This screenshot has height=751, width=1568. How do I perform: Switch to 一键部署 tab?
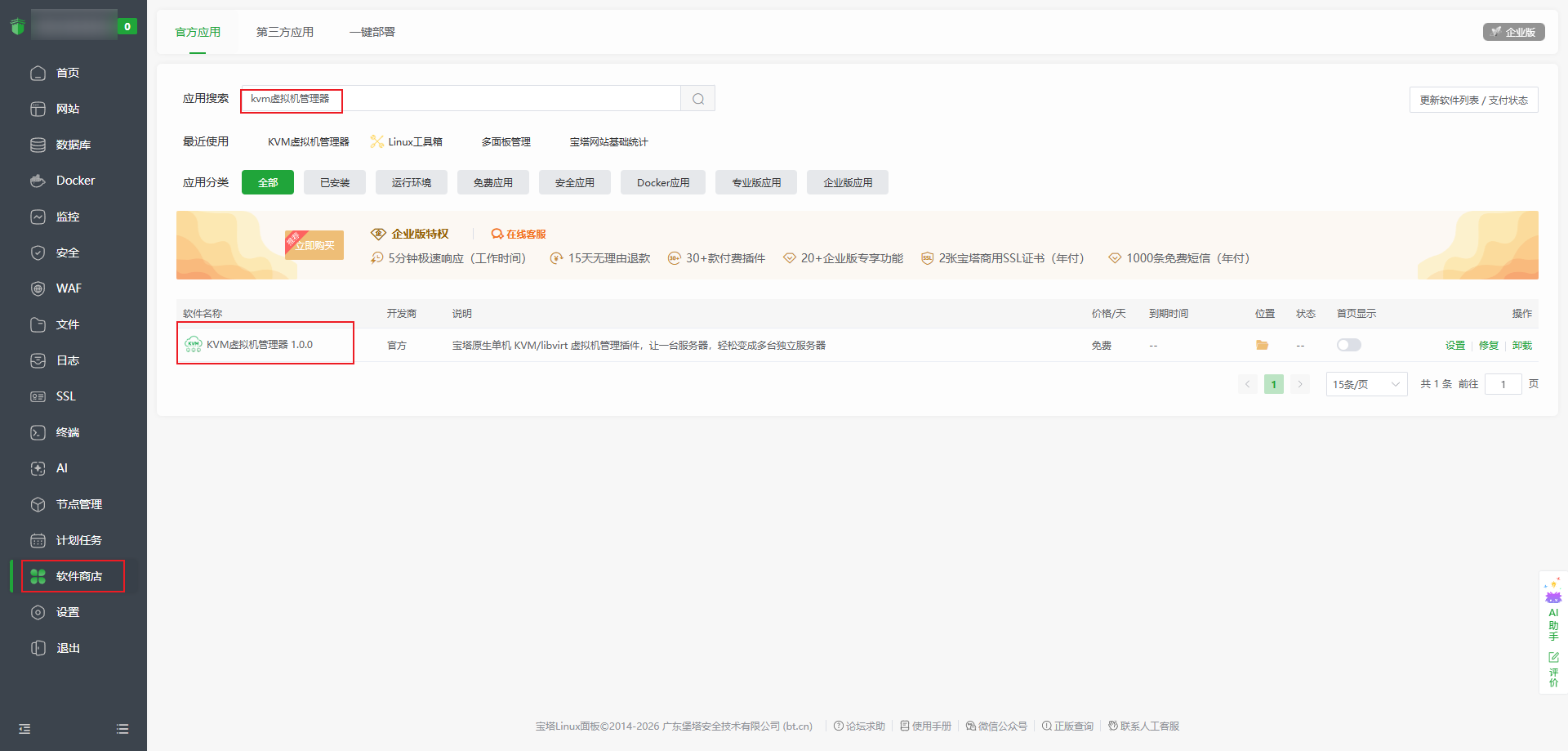372,32
